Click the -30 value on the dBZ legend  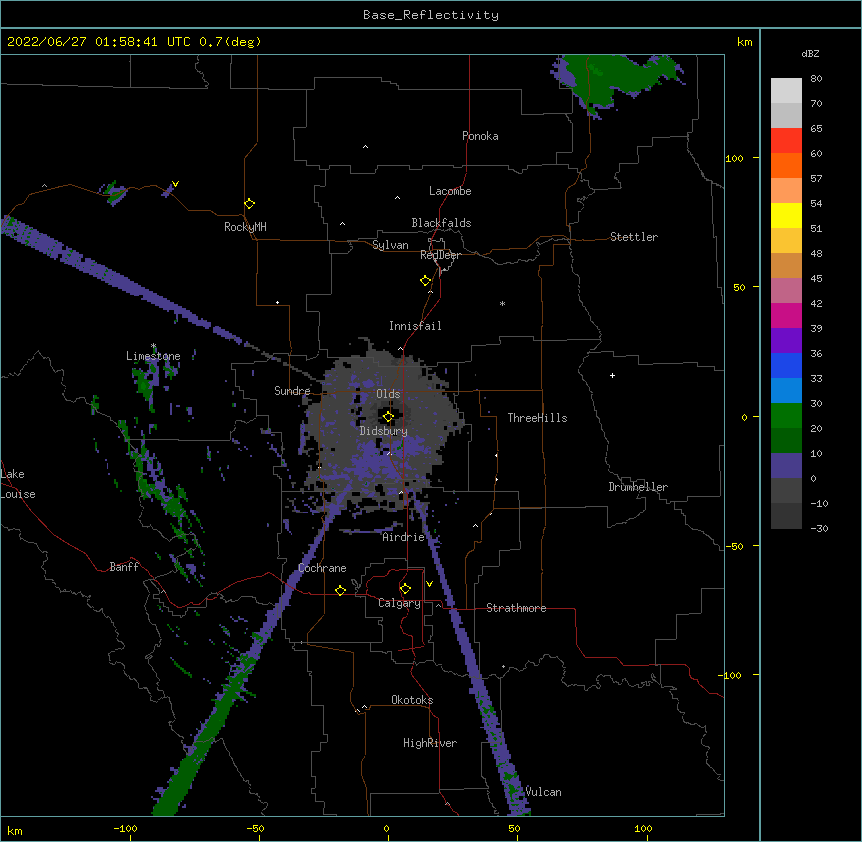[819, 528]
